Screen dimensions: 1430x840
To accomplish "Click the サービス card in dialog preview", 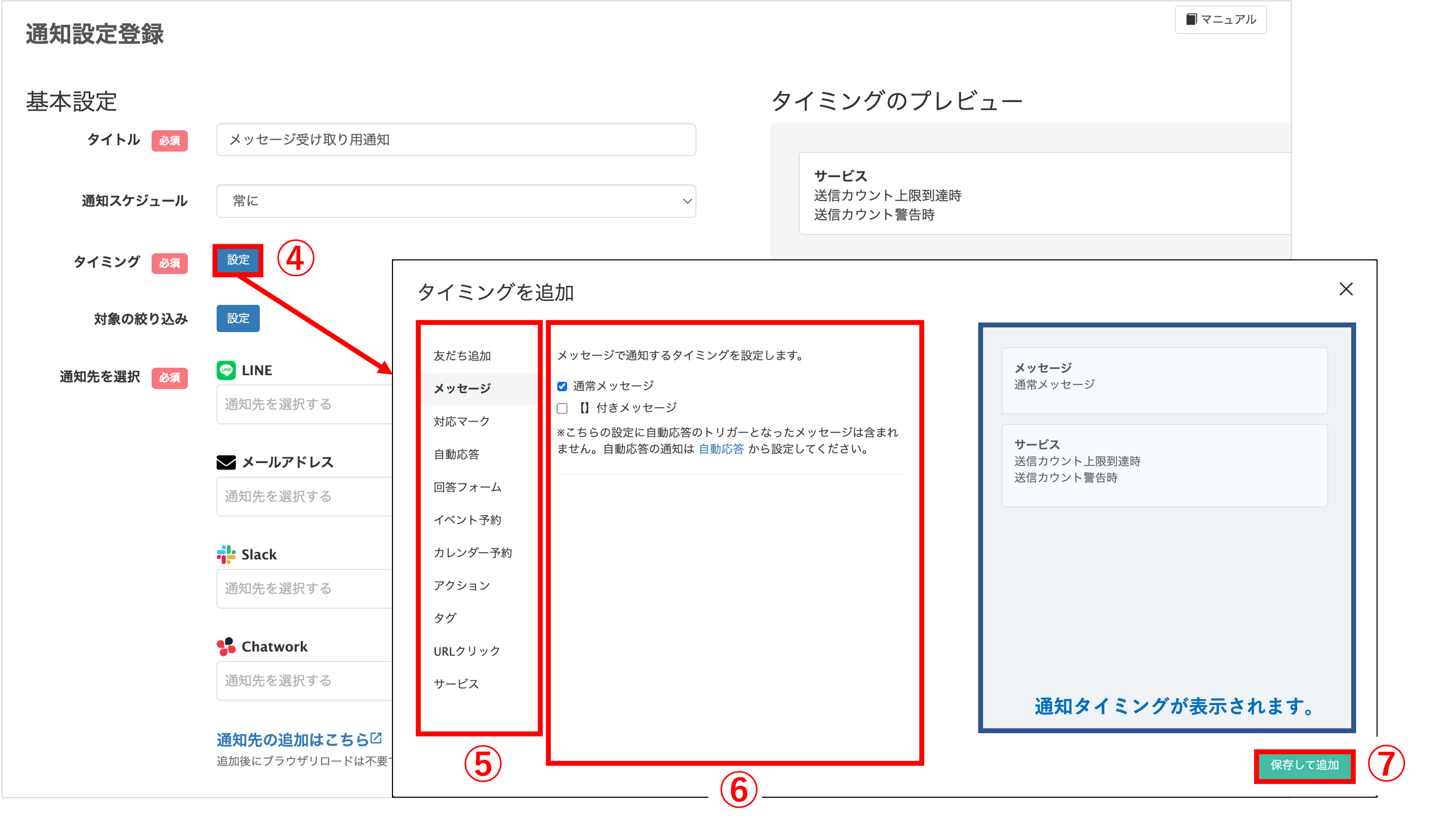I will (1164, 466).
